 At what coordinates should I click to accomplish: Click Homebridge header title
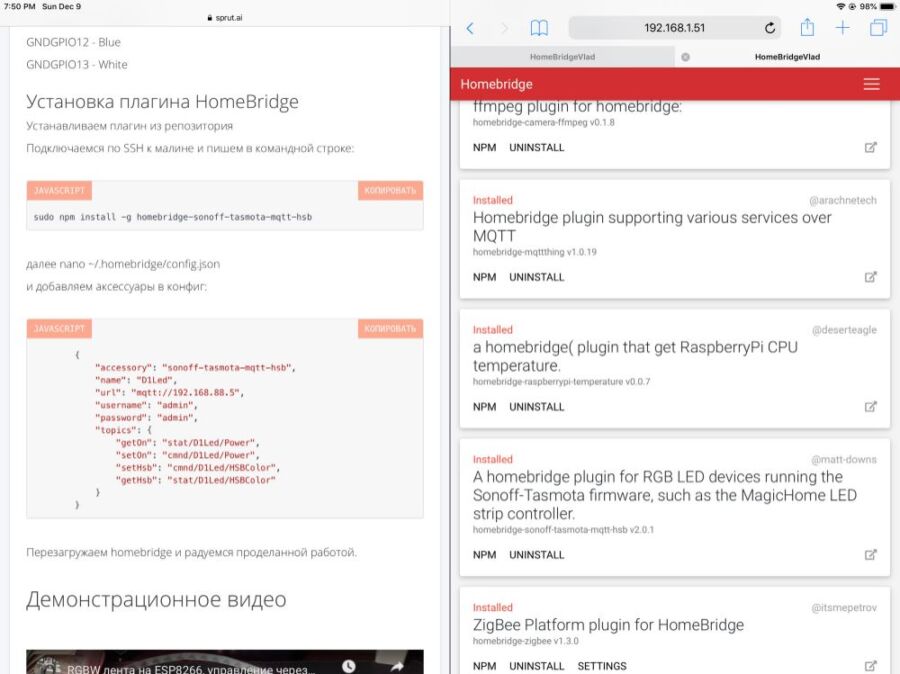496,84
